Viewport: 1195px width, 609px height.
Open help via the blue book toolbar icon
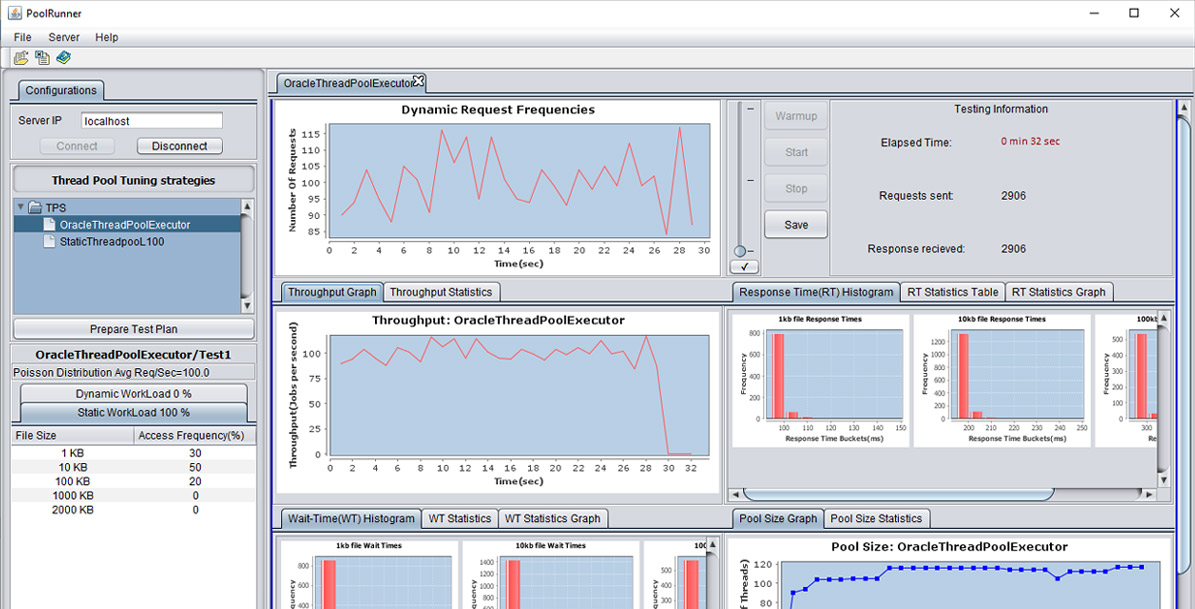[62, 57]
